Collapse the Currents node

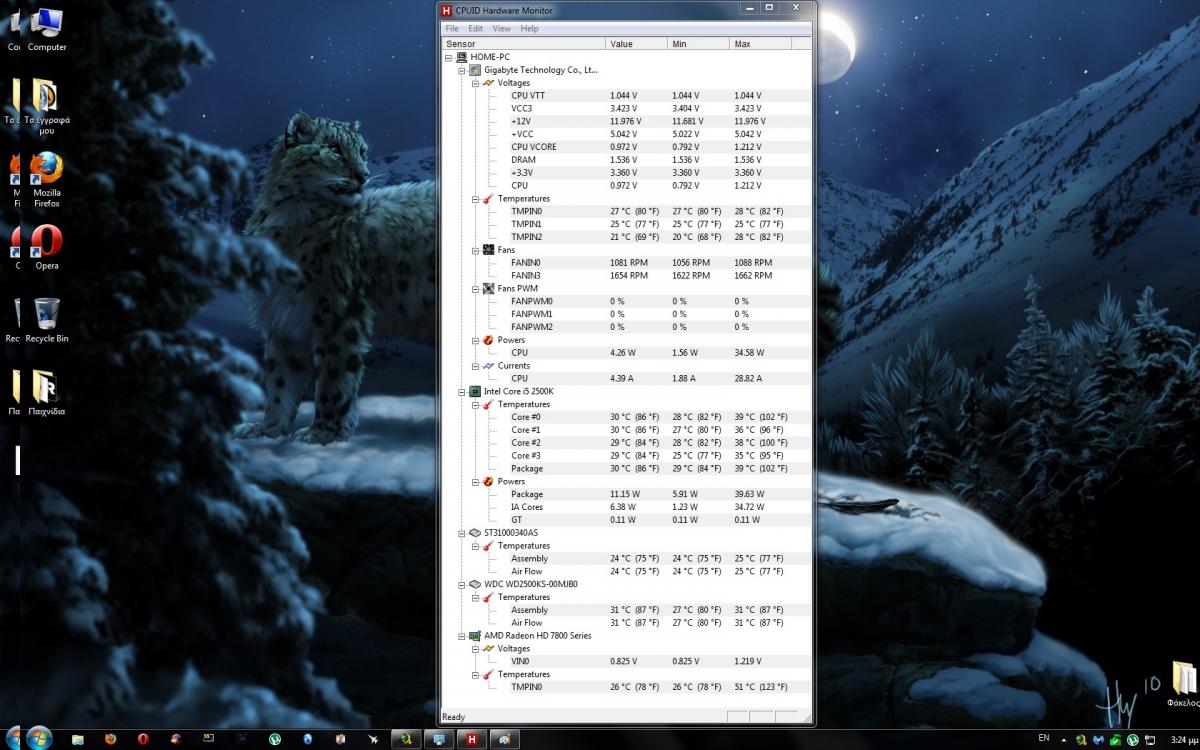pos(476,365)
